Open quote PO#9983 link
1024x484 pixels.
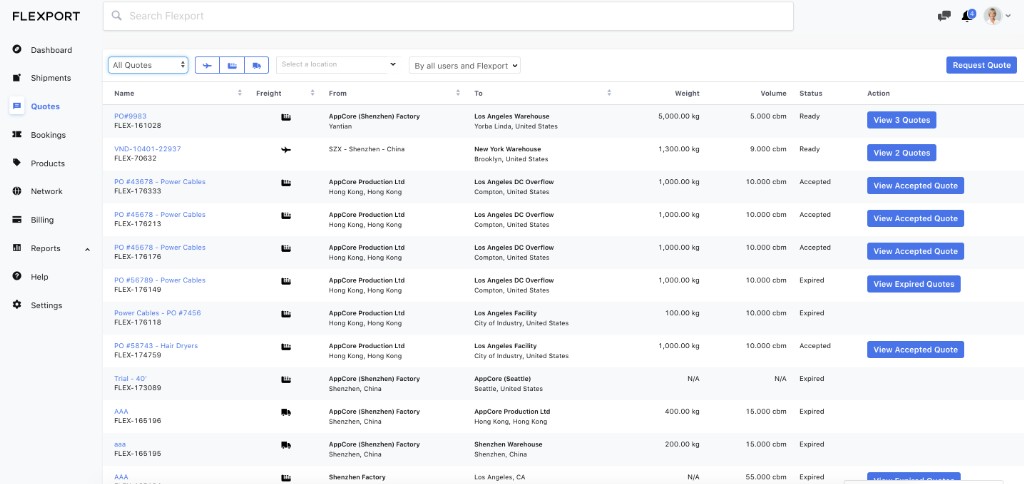click(x=130, y=116)
